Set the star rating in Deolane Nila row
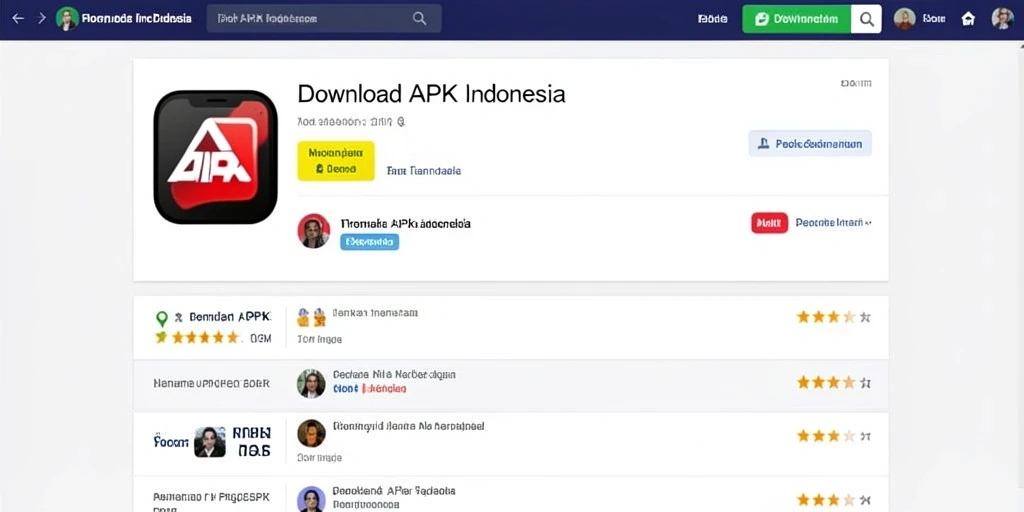1024x512 pixels. pos(833,383)
